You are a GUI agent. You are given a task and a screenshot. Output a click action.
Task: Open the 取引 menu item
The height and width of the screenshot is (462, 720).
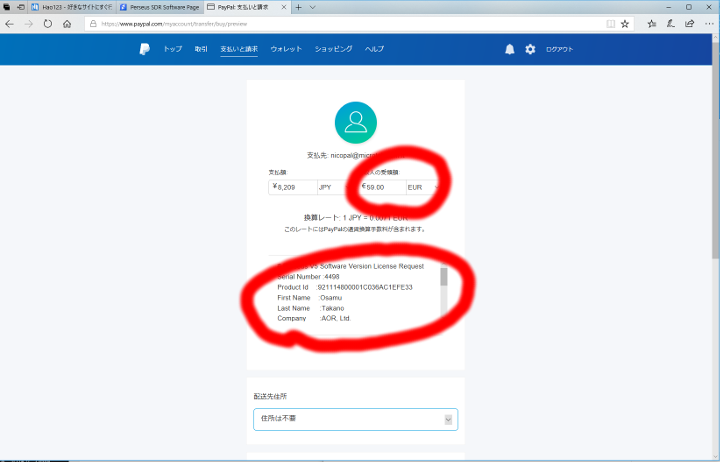click(201, 49)
